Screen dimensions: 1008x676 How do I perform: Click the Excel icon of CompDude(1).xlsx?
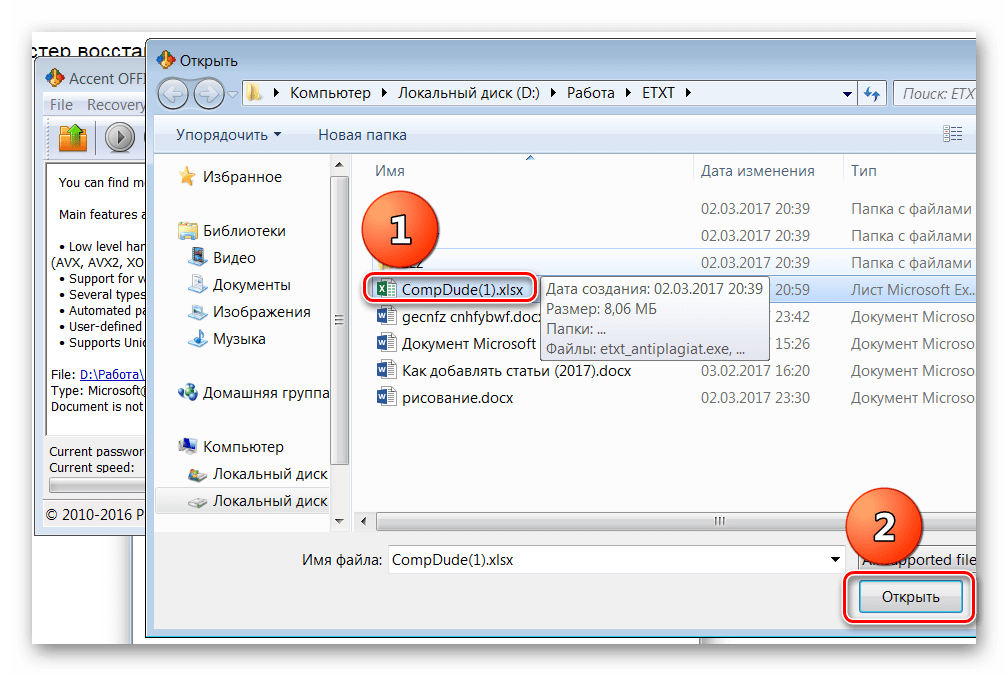(385, 289)
